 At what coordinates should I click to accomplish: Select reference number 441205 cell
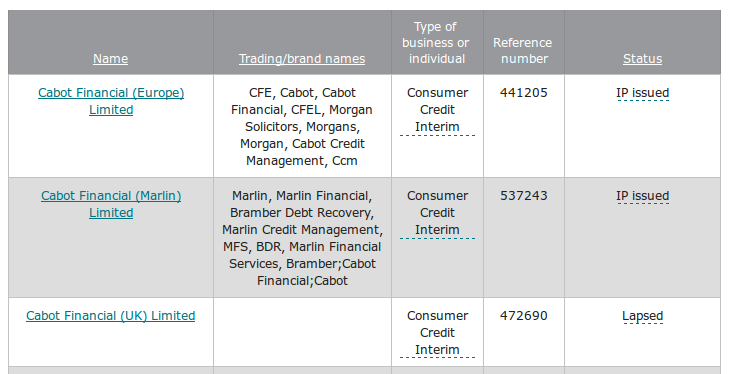tap(524, 126)
